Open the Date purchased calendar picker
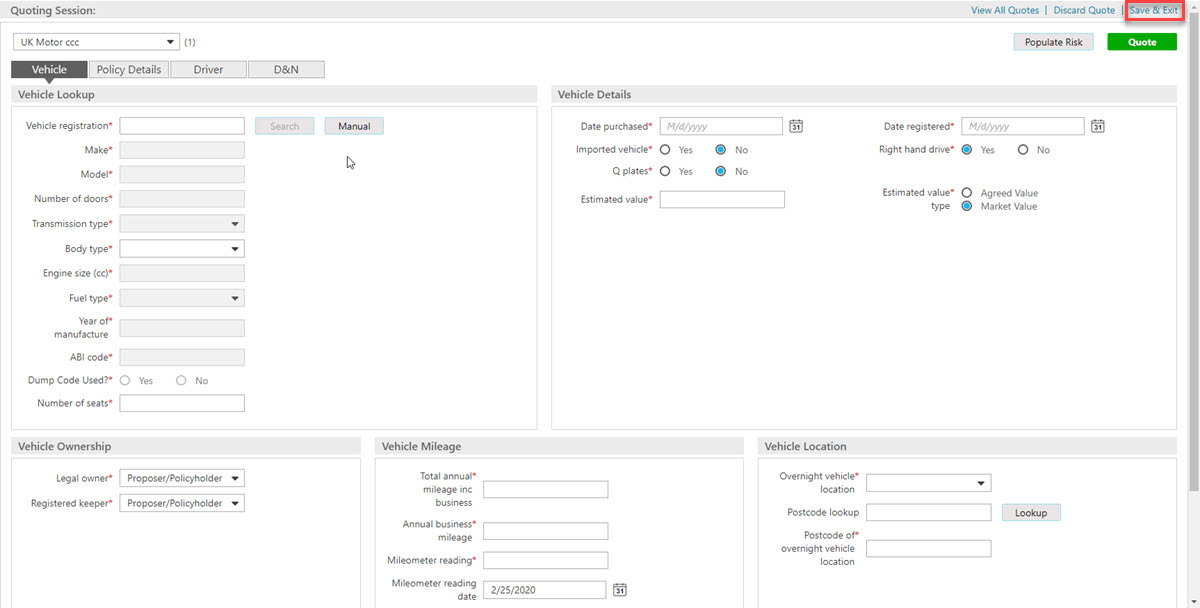This screenshot has width=1200, height=608. pyautogui.click(x=796, y=126)
